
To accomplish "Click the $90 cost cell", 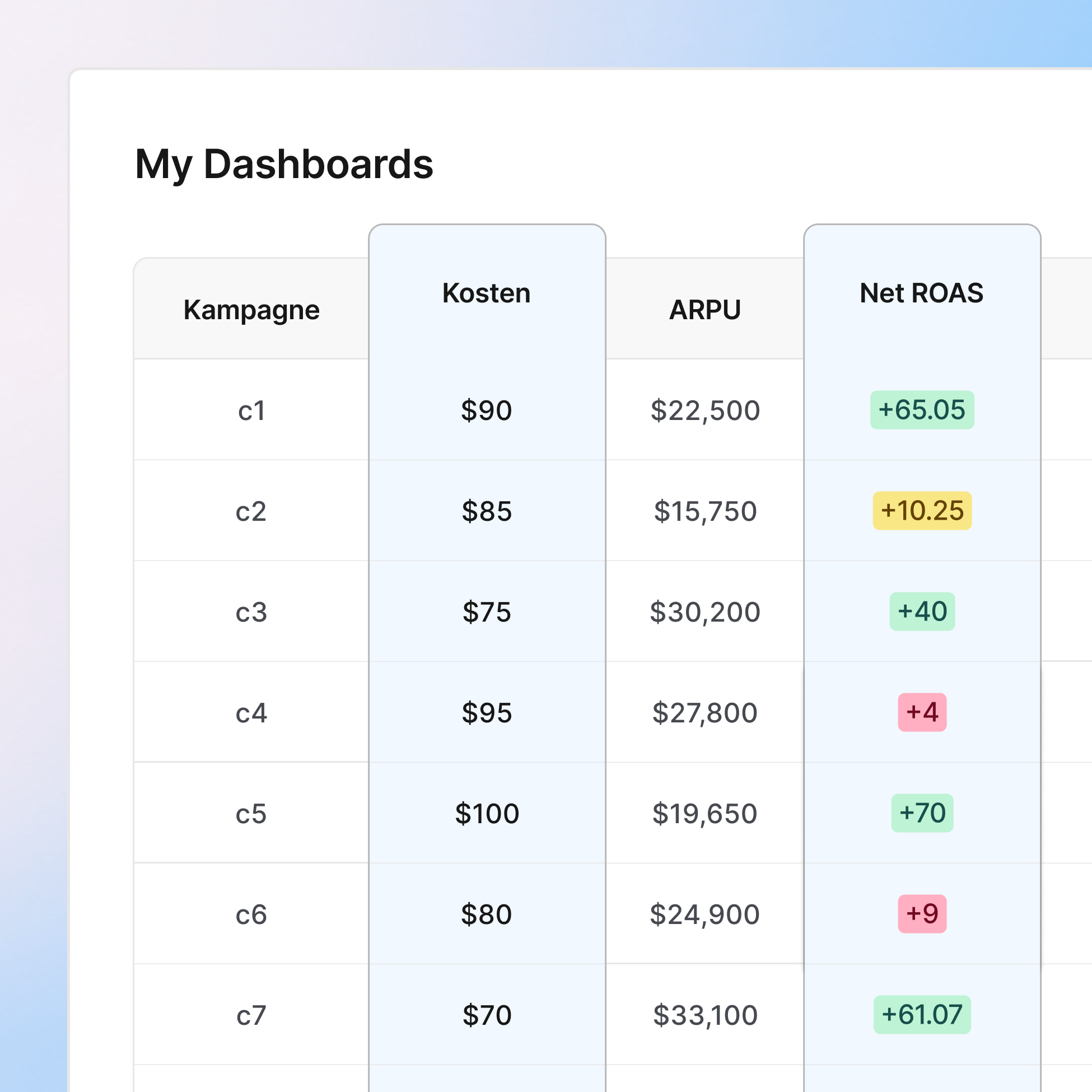I will 487,410.
